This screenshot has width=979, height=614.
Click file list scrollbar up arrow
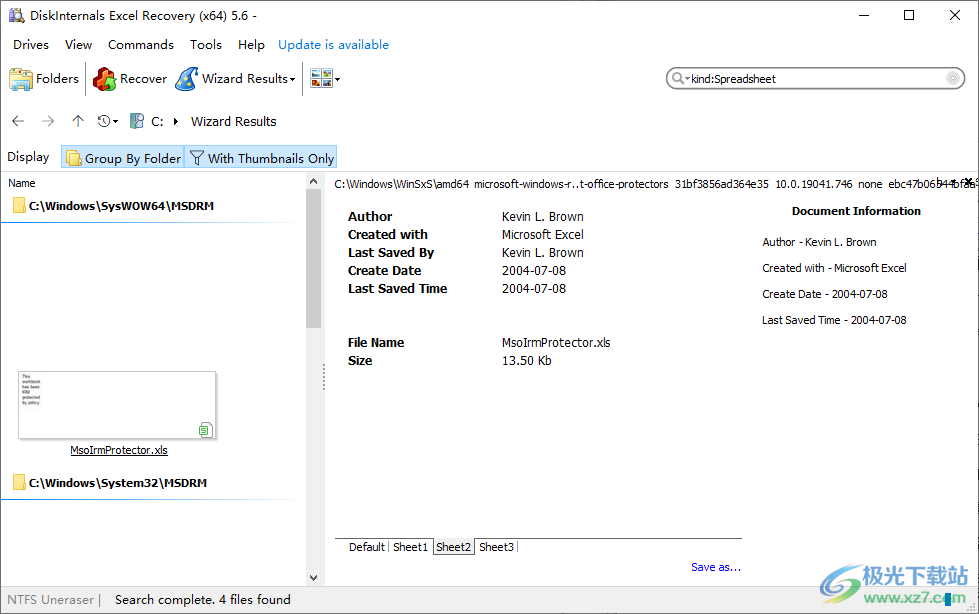click(x=313, y=181)
